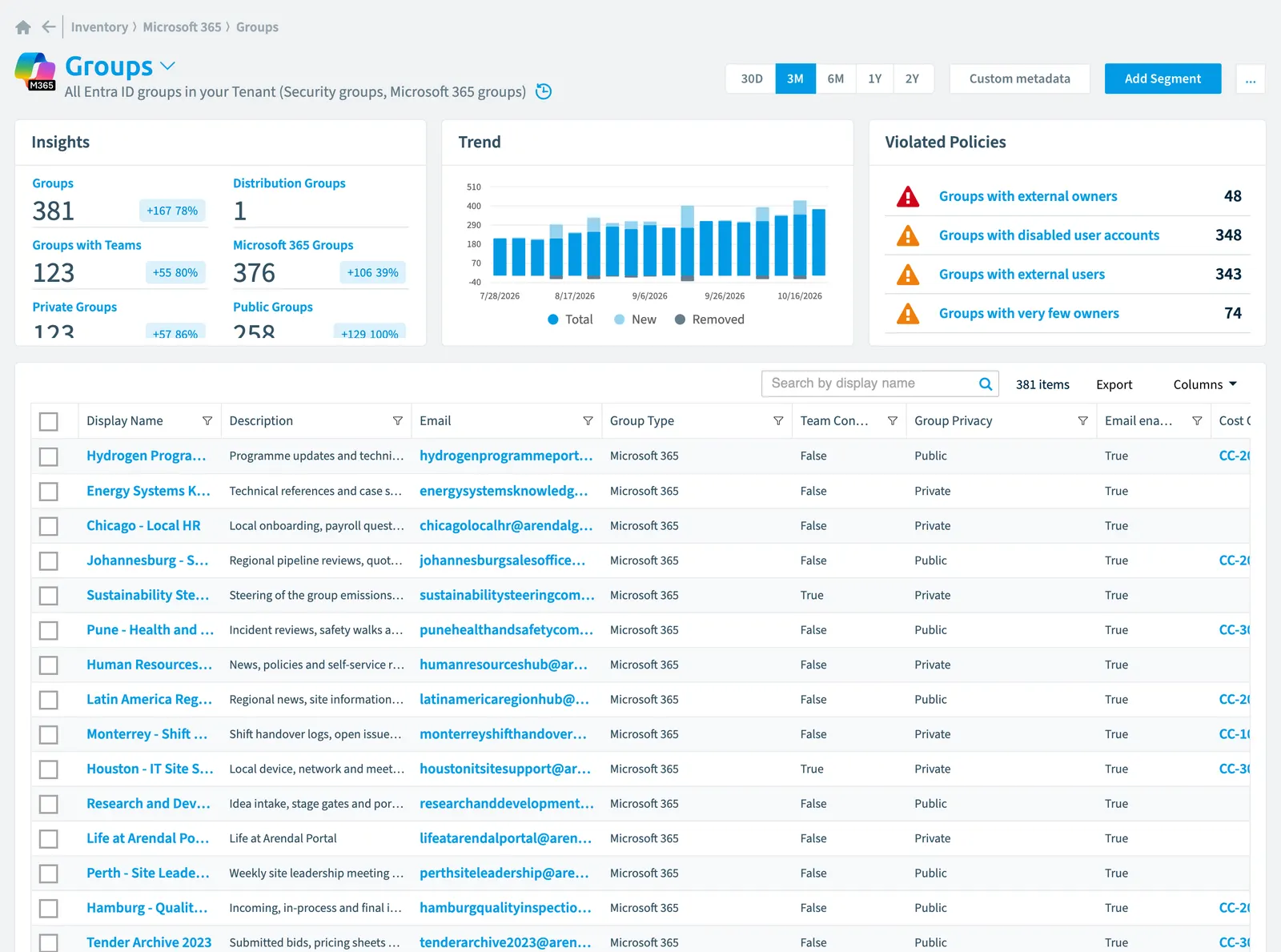Click the Microsoft 365 breadcrumb item
The width and height of the screenshot is (1281, 952).
click(x=182, y=27)
